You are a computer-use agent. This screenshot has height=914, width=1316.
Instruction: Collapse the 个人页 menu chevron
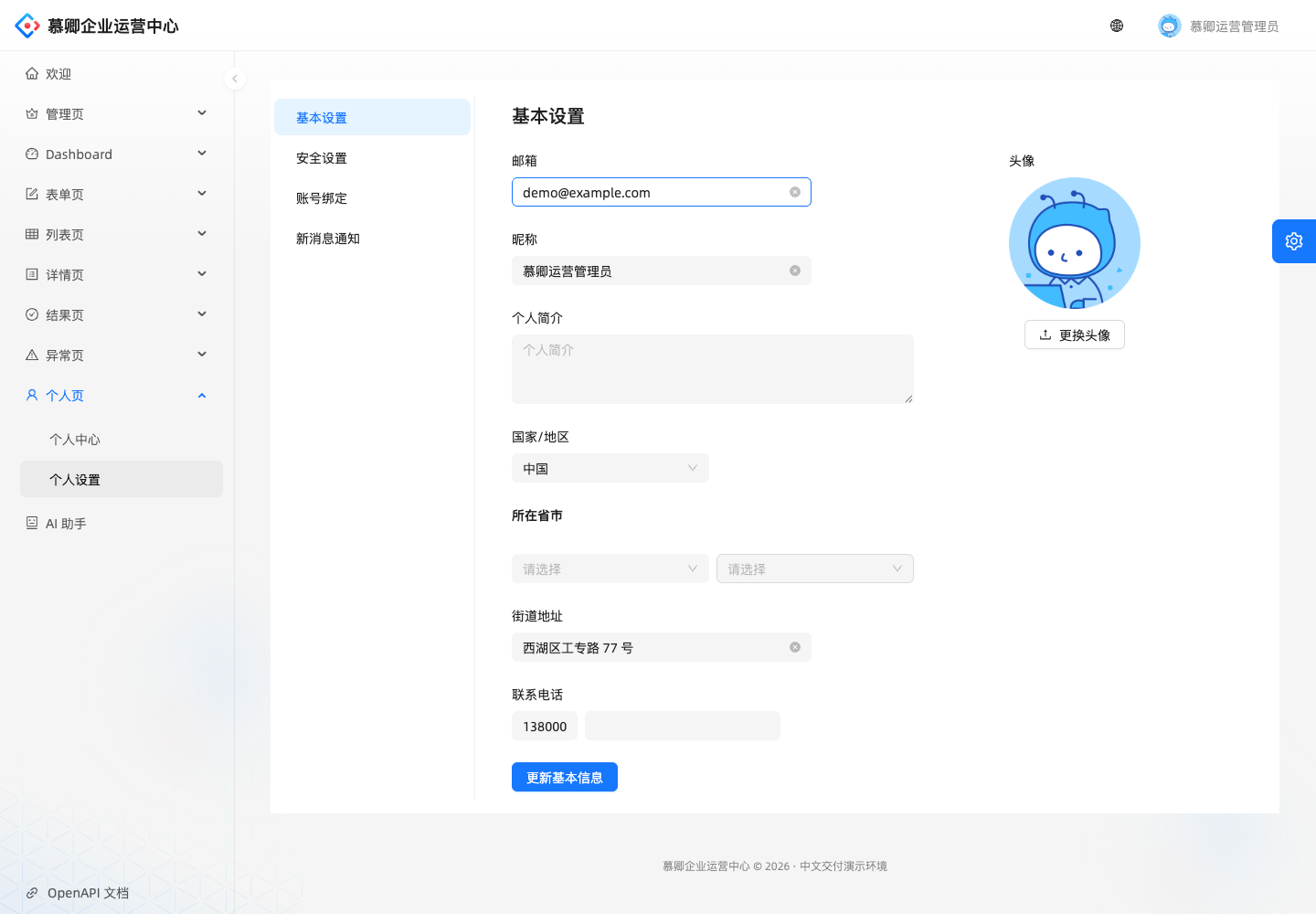(x=202, y=396)
